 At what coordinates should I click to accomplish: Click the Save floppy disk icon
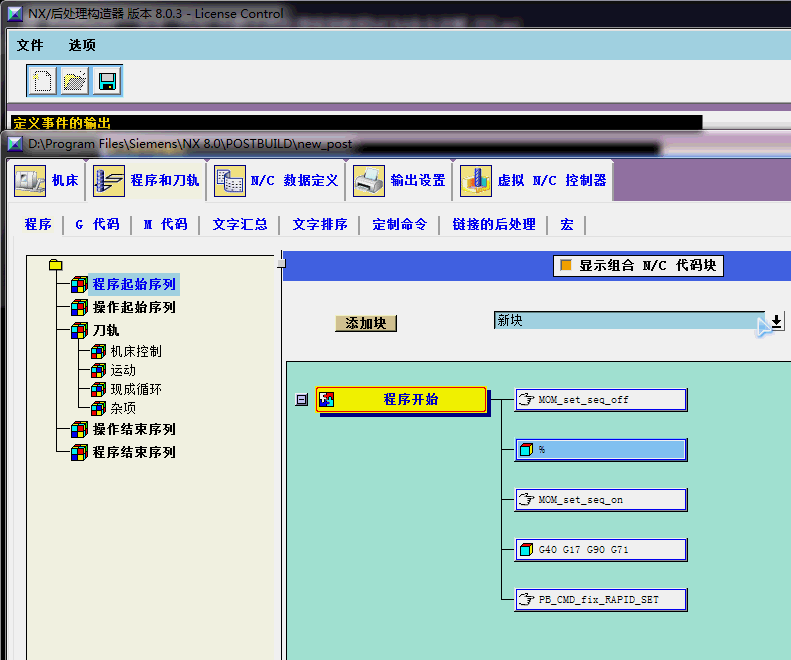(x=107, y=81)
